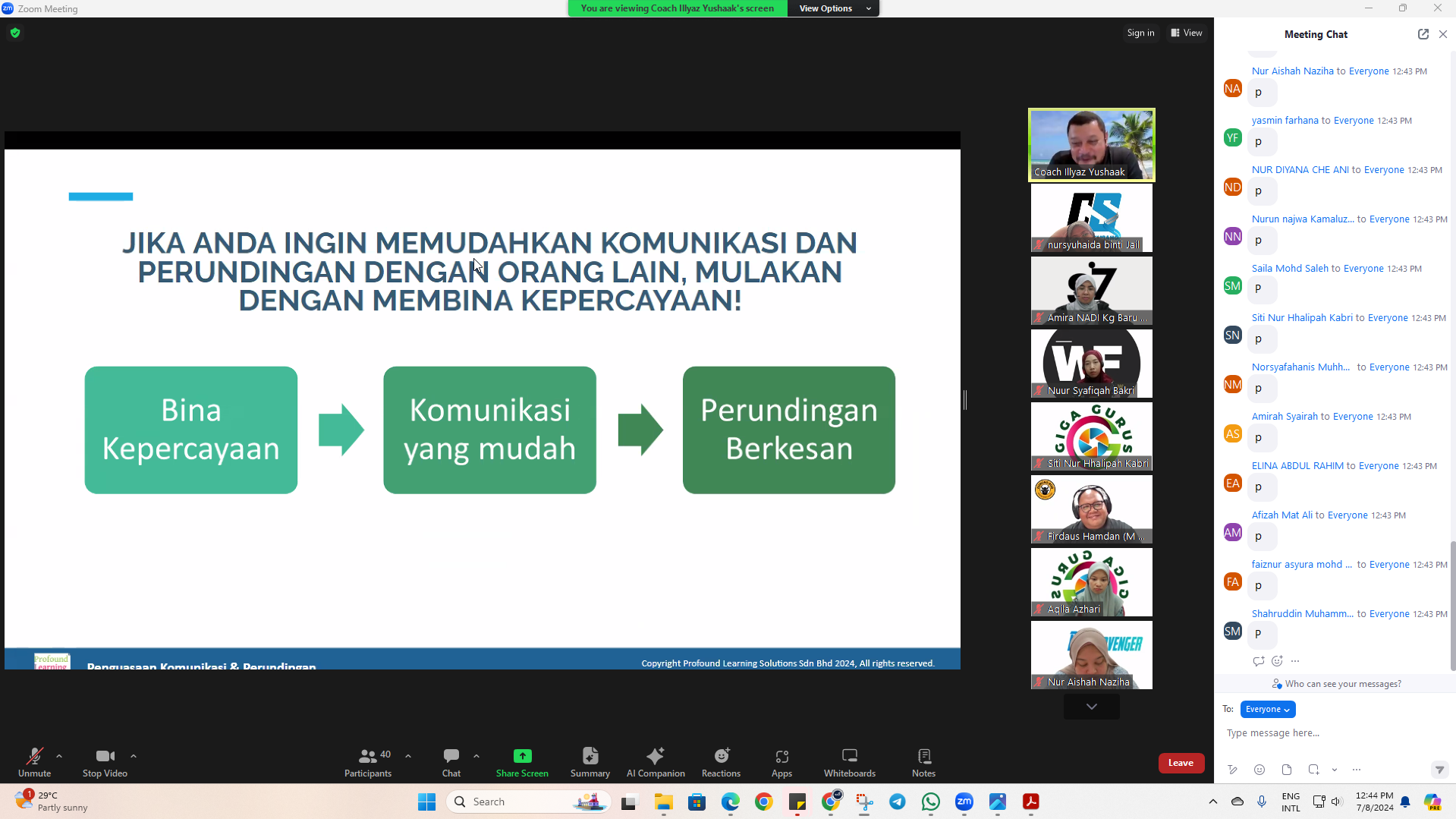The width and height of the screenshot is (1456, 819).
Task: Click the emoji icon in chat toolbar
Action: click(1259, 770)
